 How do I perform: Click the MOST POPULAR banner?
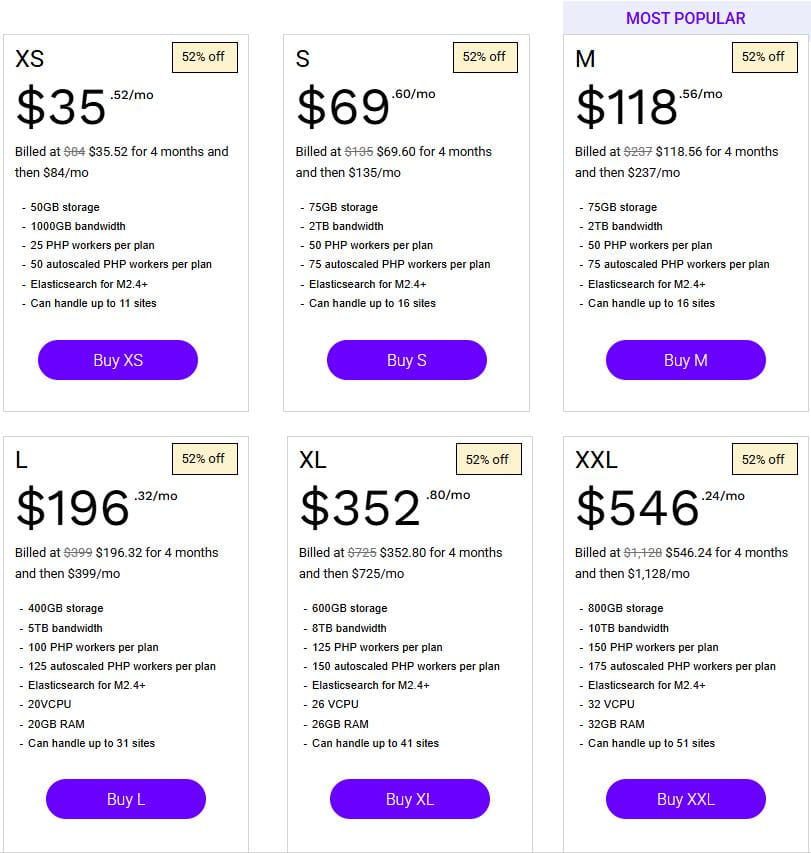click(685, 18)
